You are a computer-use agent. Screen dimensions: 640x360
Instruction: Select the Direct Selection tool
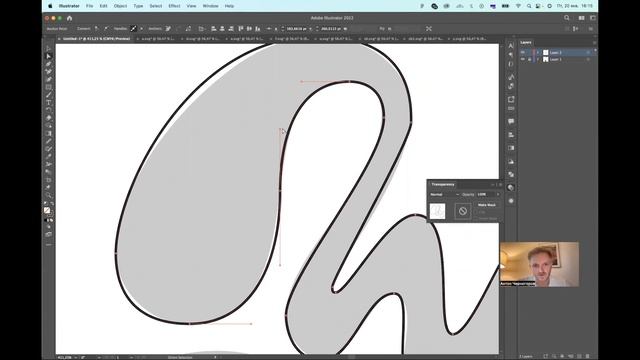point(49,56)
